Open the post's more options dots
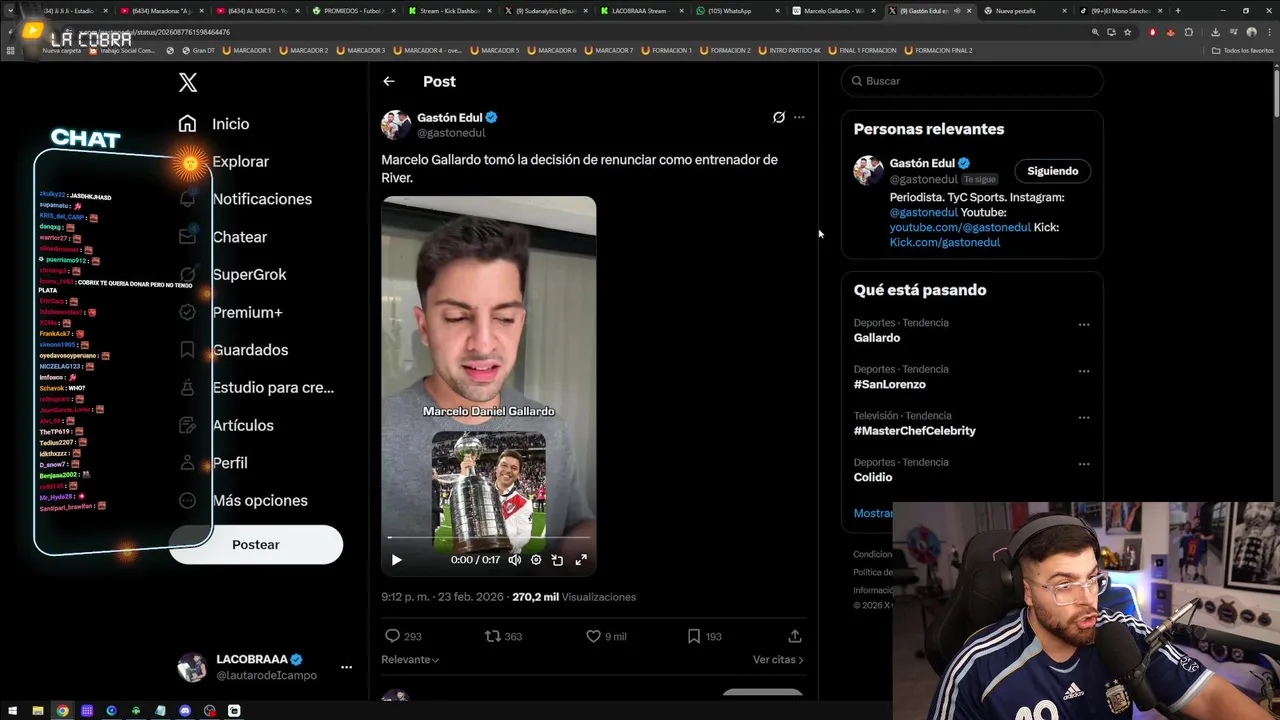This screenshot has width=1280, height=720. [x=799, y=117]
